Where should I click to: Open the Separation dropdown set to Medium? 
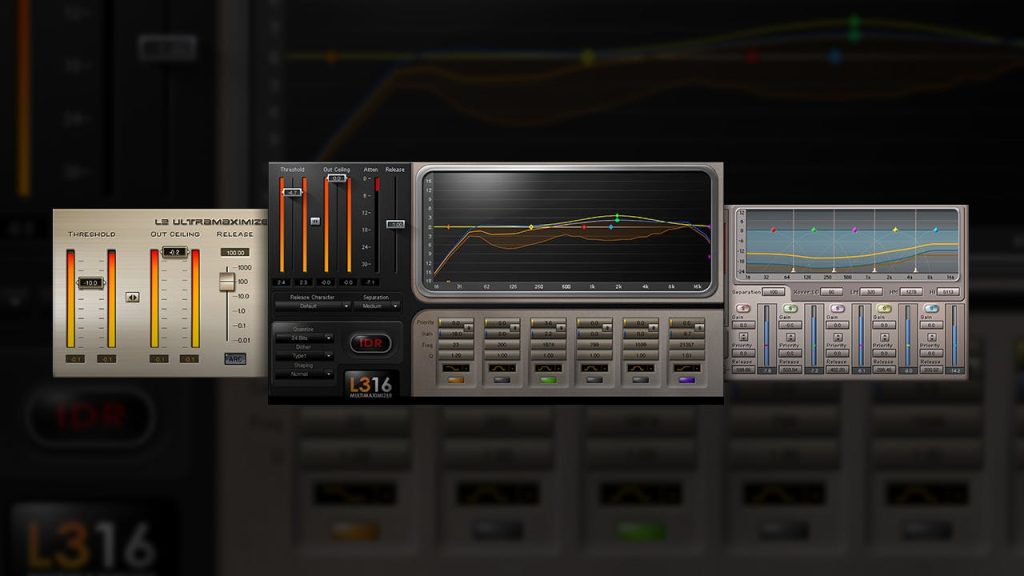(x=375, y=306)
